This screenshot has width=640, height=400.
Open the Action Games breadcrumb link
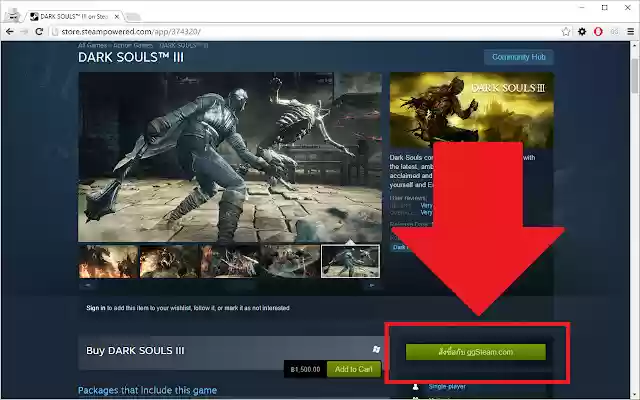point(133,45)
